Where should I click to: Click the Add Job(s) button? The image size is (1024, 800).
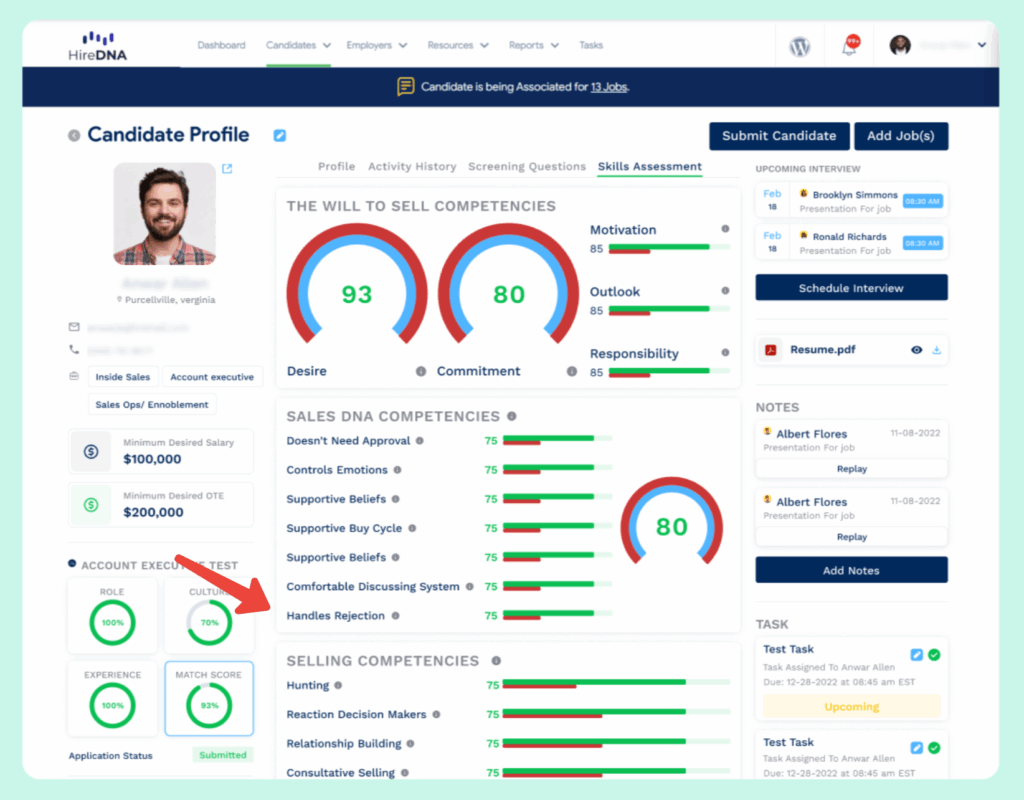(x=901, y=136)
